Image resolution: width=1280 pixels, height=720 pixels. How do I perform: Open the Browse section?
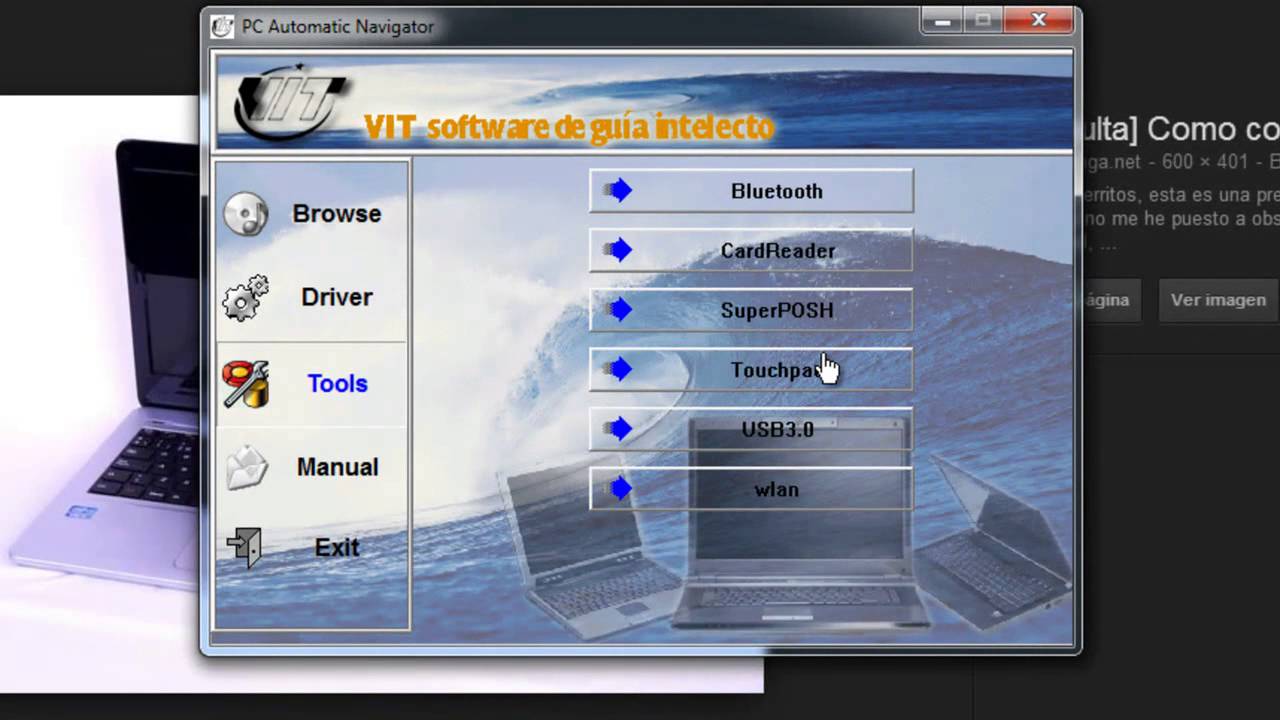click(312, 214)
